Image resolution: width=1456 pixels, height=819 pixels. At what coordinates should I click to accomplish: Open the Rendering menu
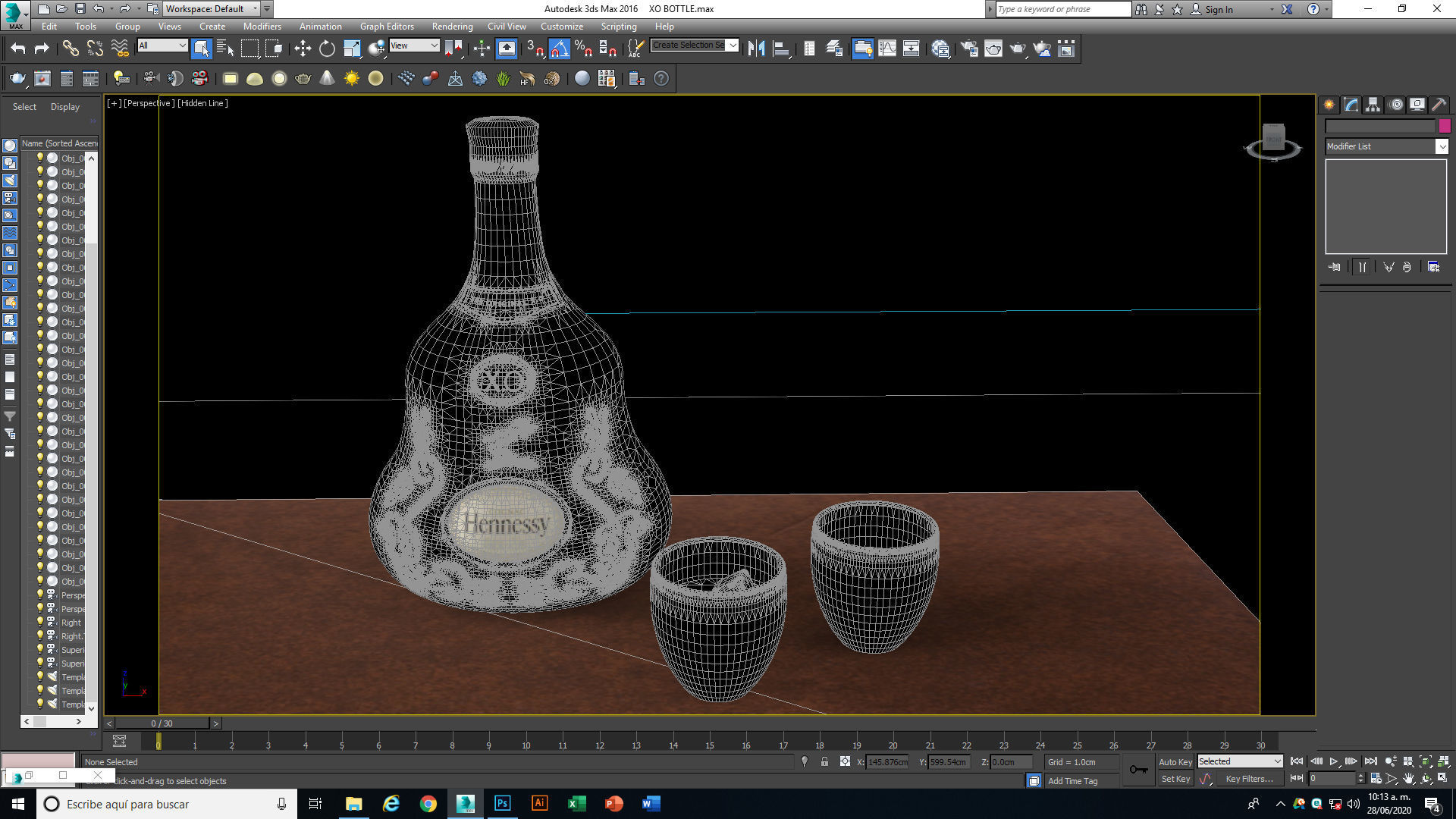(452, 27)
